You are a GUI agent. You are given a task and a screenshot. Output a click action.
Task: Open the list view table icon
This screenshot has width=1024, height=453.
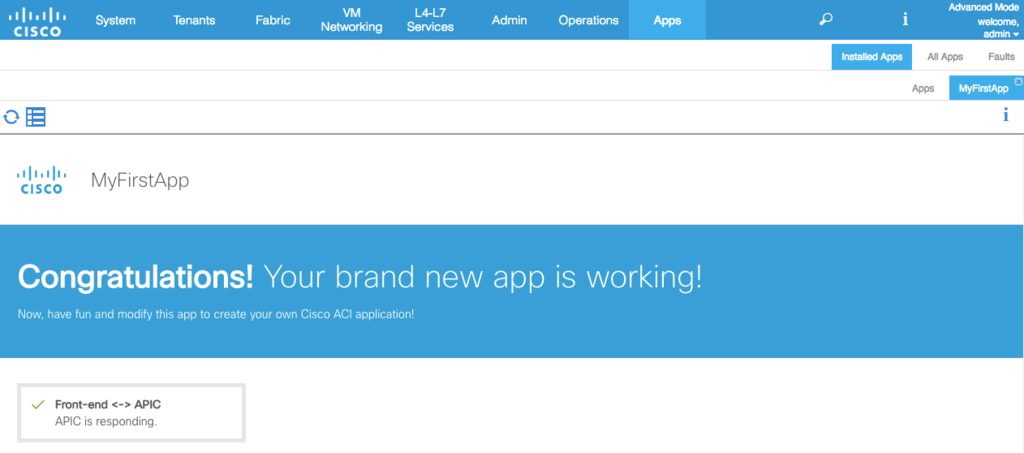(x=35, y=117)
